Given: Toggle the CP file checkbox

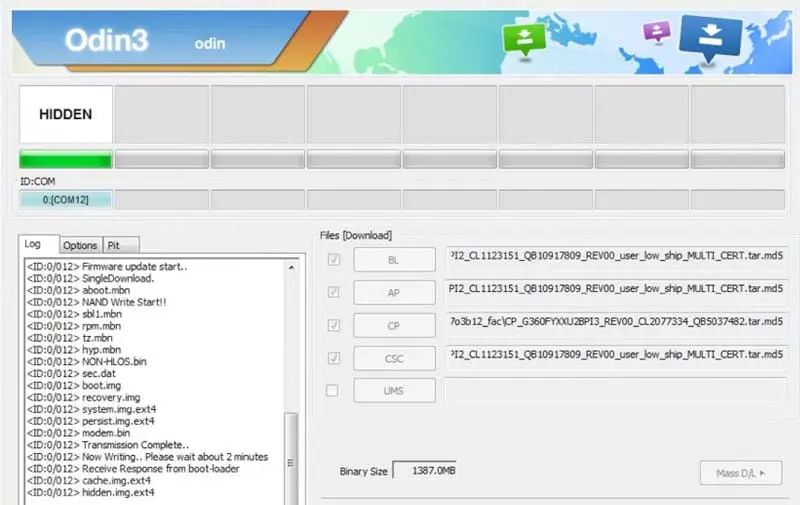Looking at the screenshot, I should click(334, 325).
